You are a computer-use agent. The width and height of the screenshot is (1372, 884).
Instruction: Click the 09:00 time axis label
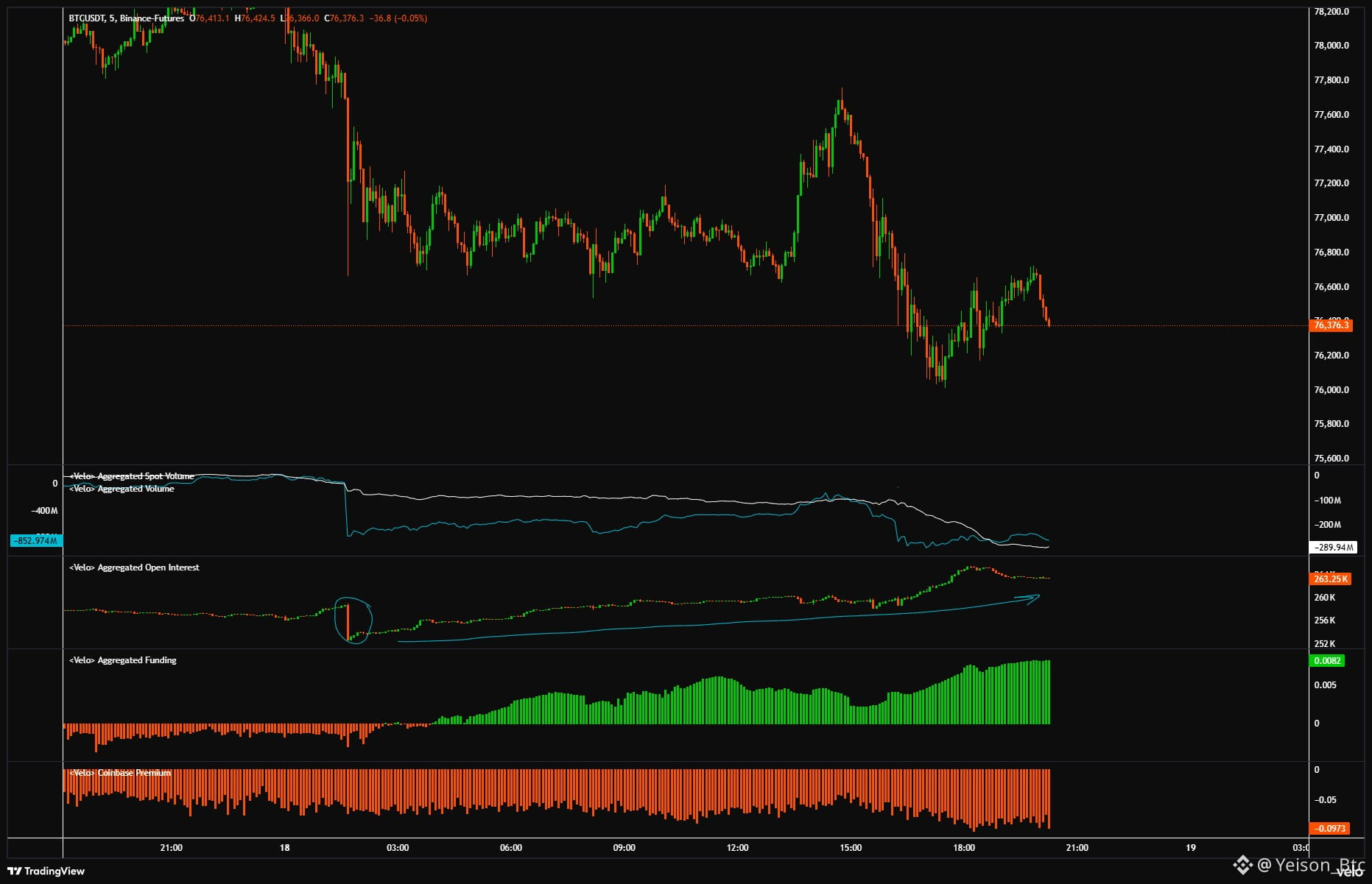[x=625, y=848]
